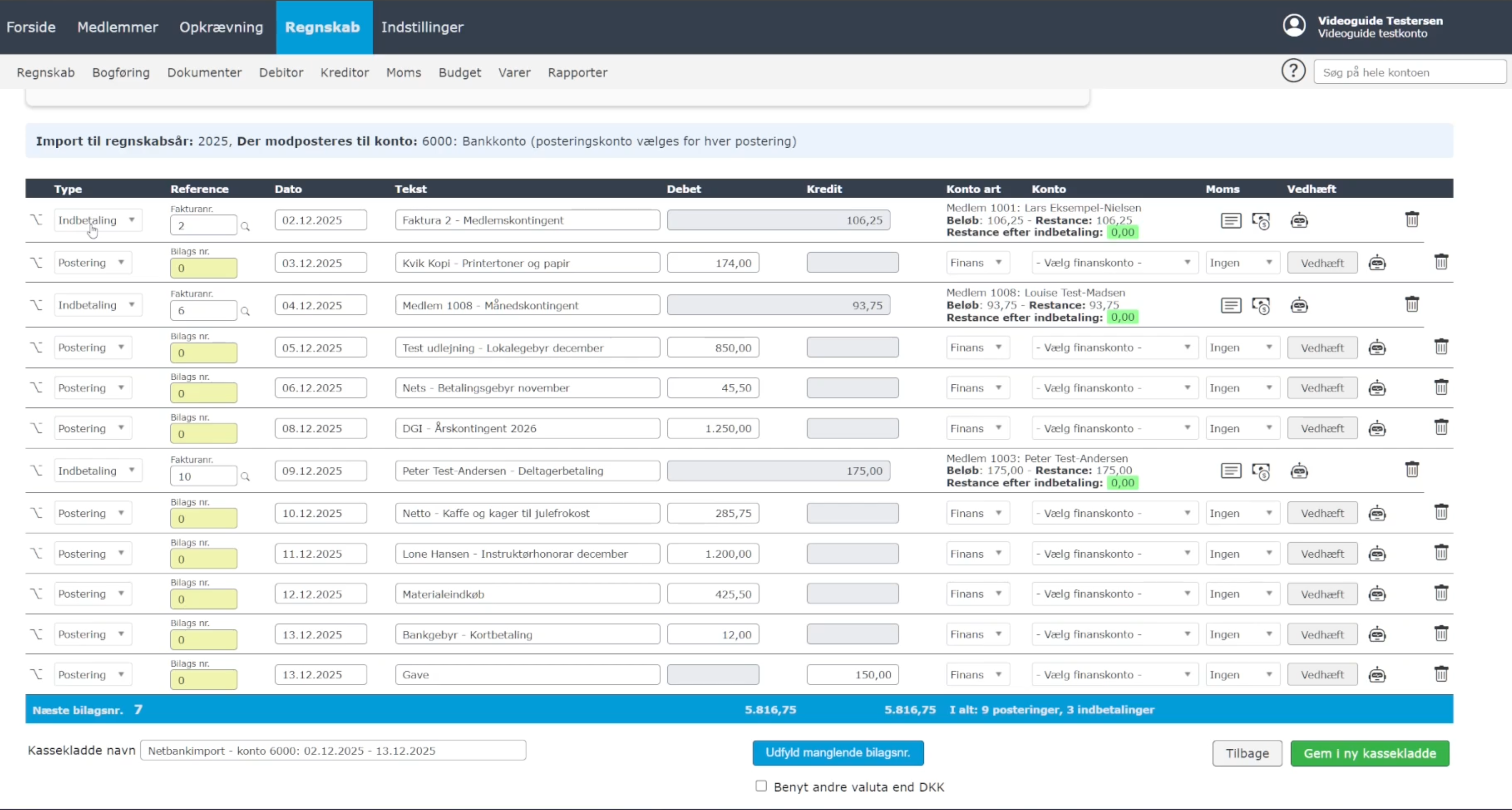
Task: Open invoice search for Fakturanr. 10
Action: [246, 477]
